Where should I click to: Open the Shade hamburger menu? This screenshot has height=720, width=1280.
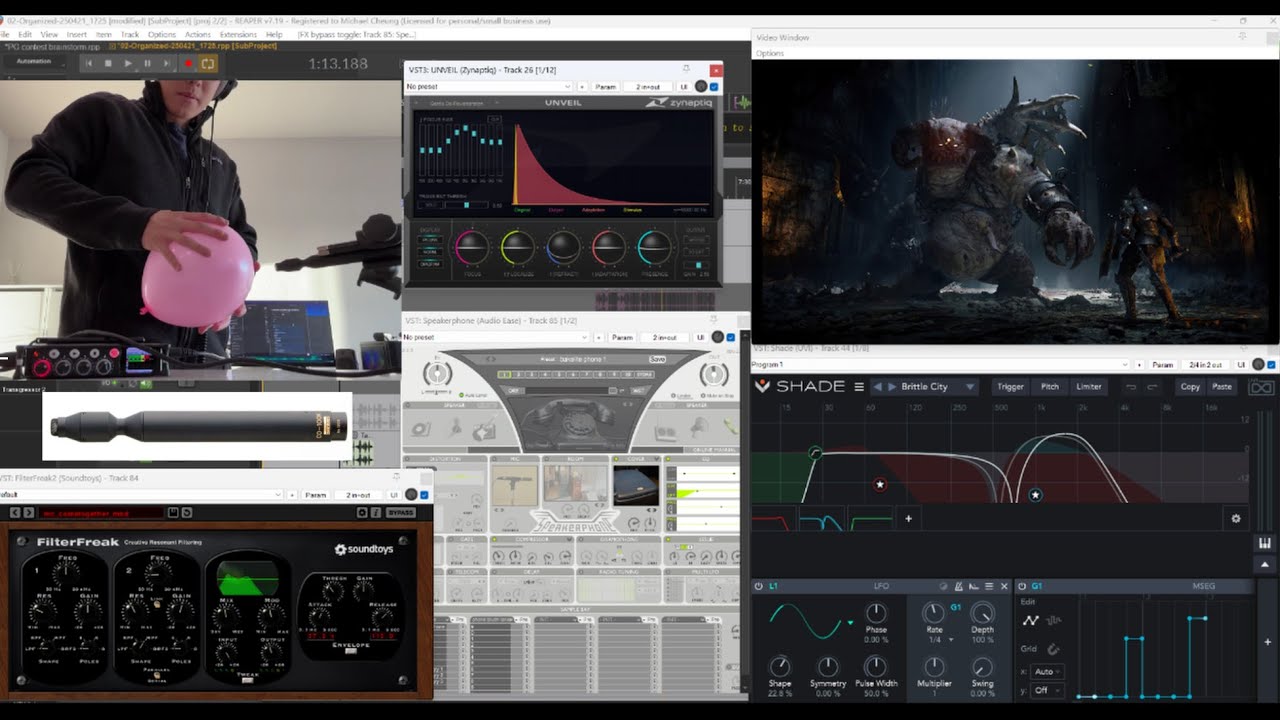click(x=859, y=386)
